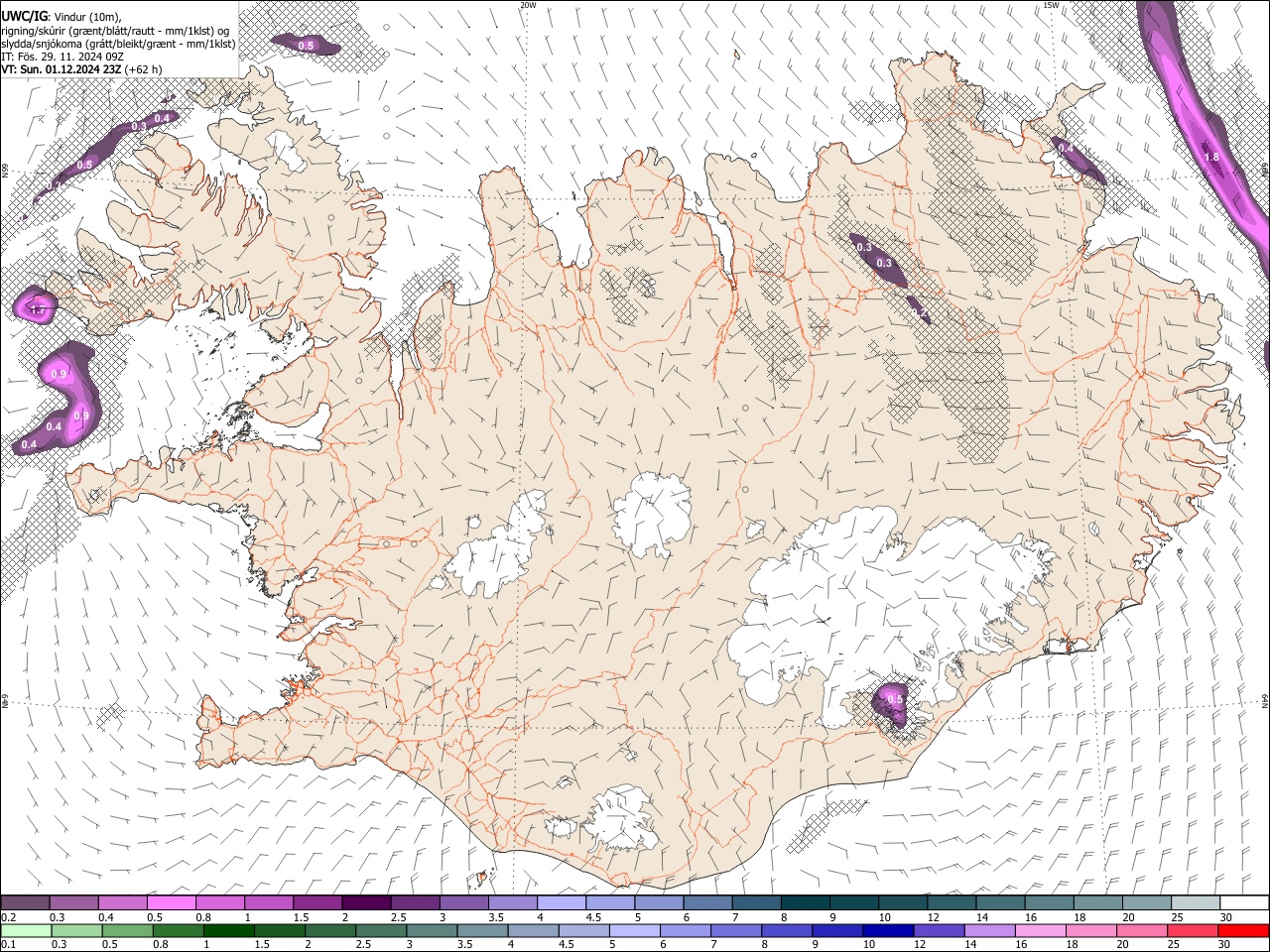
Task: Pick the 0.1–0.3 pale green swatch, lower legend
Action: point(26,931)
